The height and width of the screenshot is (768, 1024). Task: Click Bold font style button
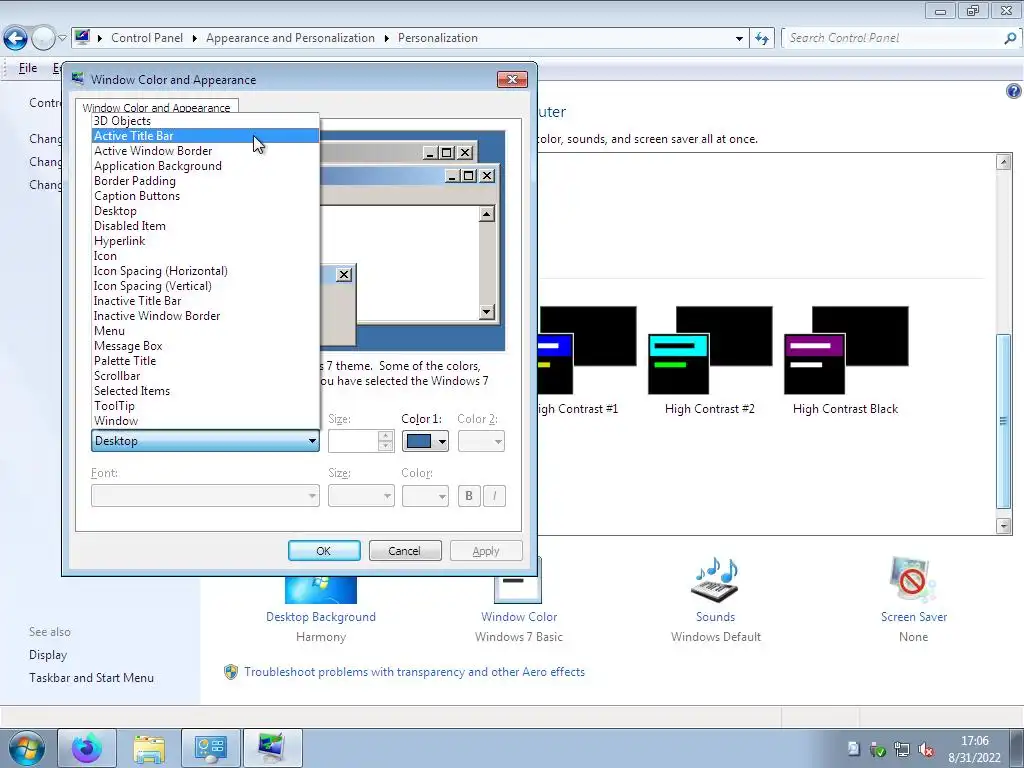point(469,496)
